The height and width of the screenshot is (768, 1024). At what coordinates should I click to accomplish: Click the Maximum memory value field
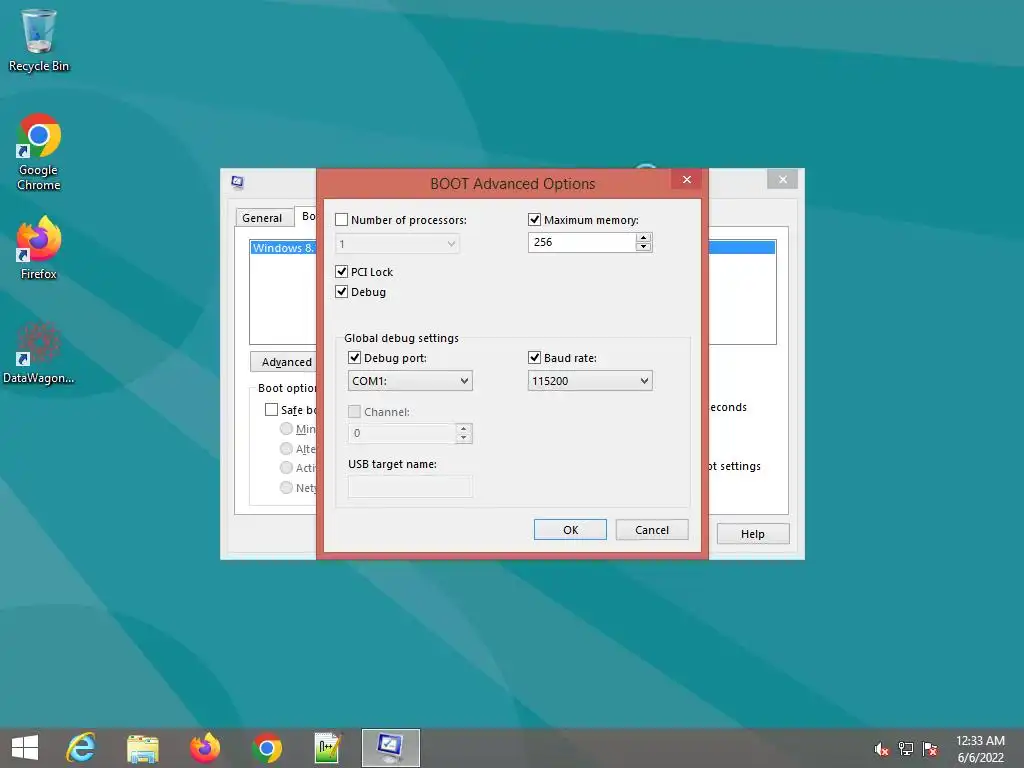click(x=582, y=242)
